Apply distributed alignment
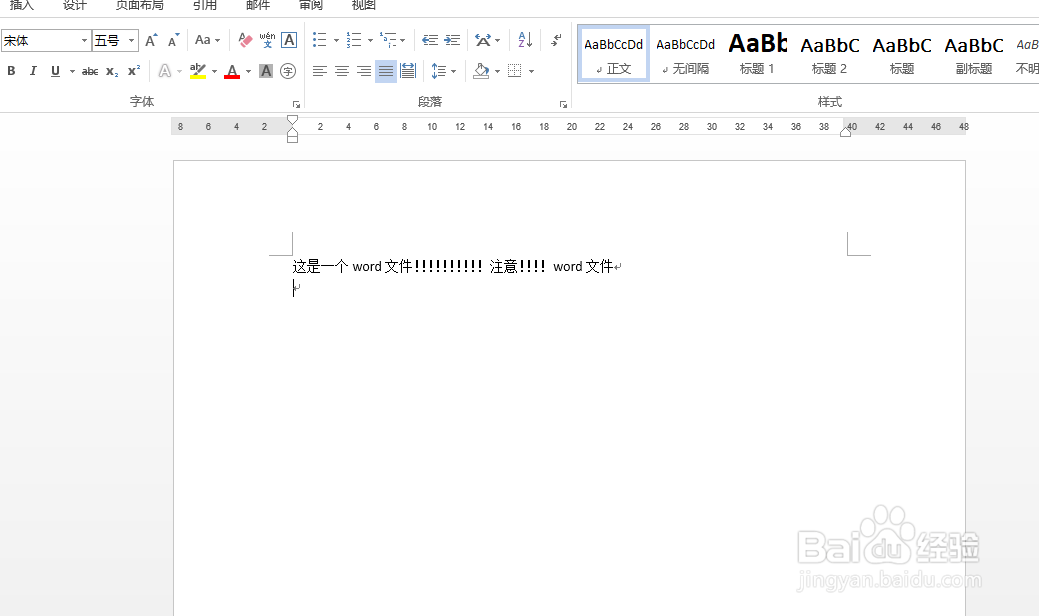Screen dimensions: 1039x616 [408, 71]
